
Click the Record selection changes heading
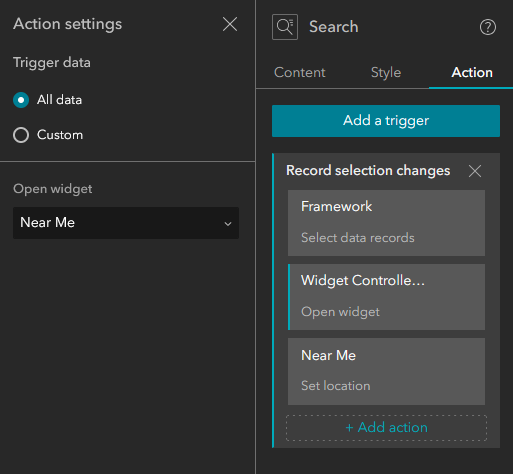pyautogui.click(x=368, y=171)
